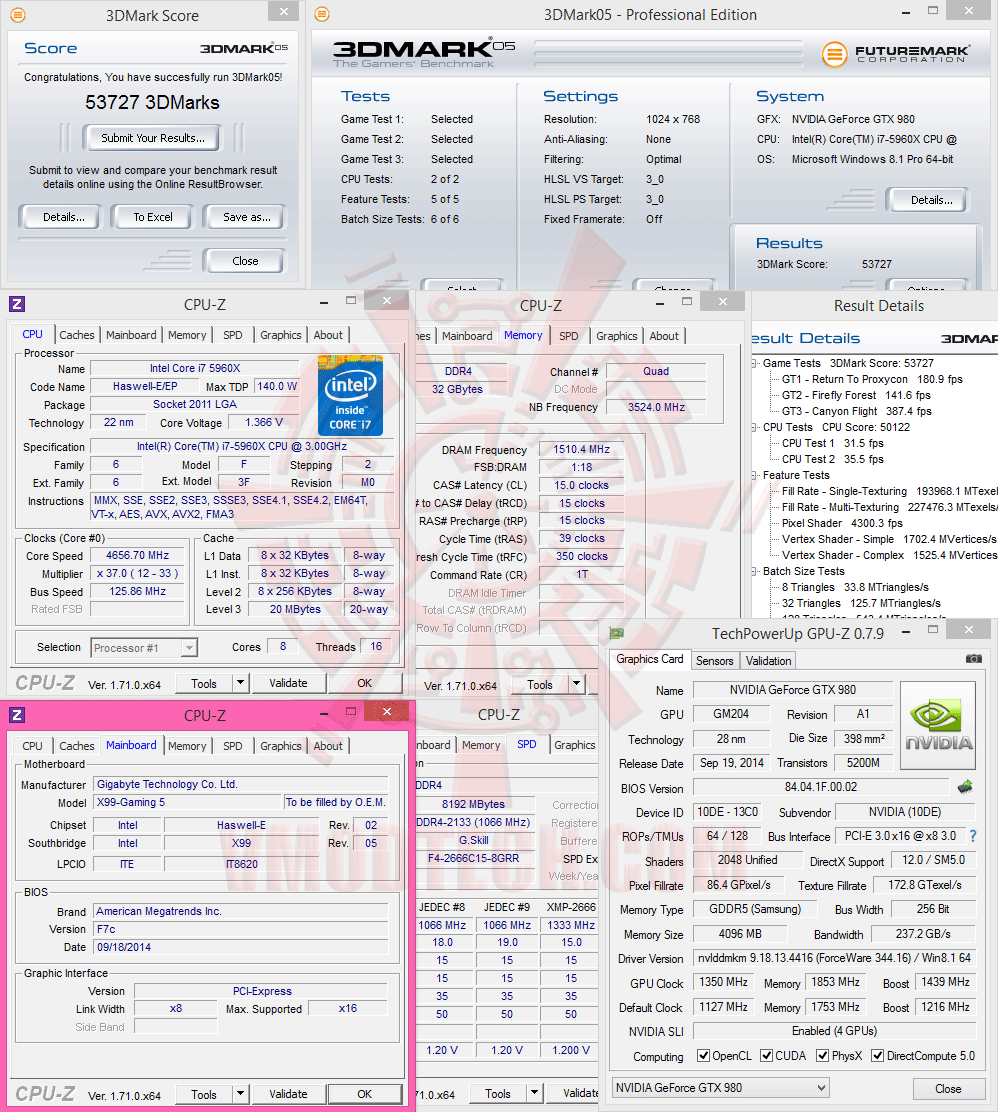Click OK in the pink Mainboard CPU-Z window
This screenshot has width=998, height=1112.
(x=365, y=1094)
